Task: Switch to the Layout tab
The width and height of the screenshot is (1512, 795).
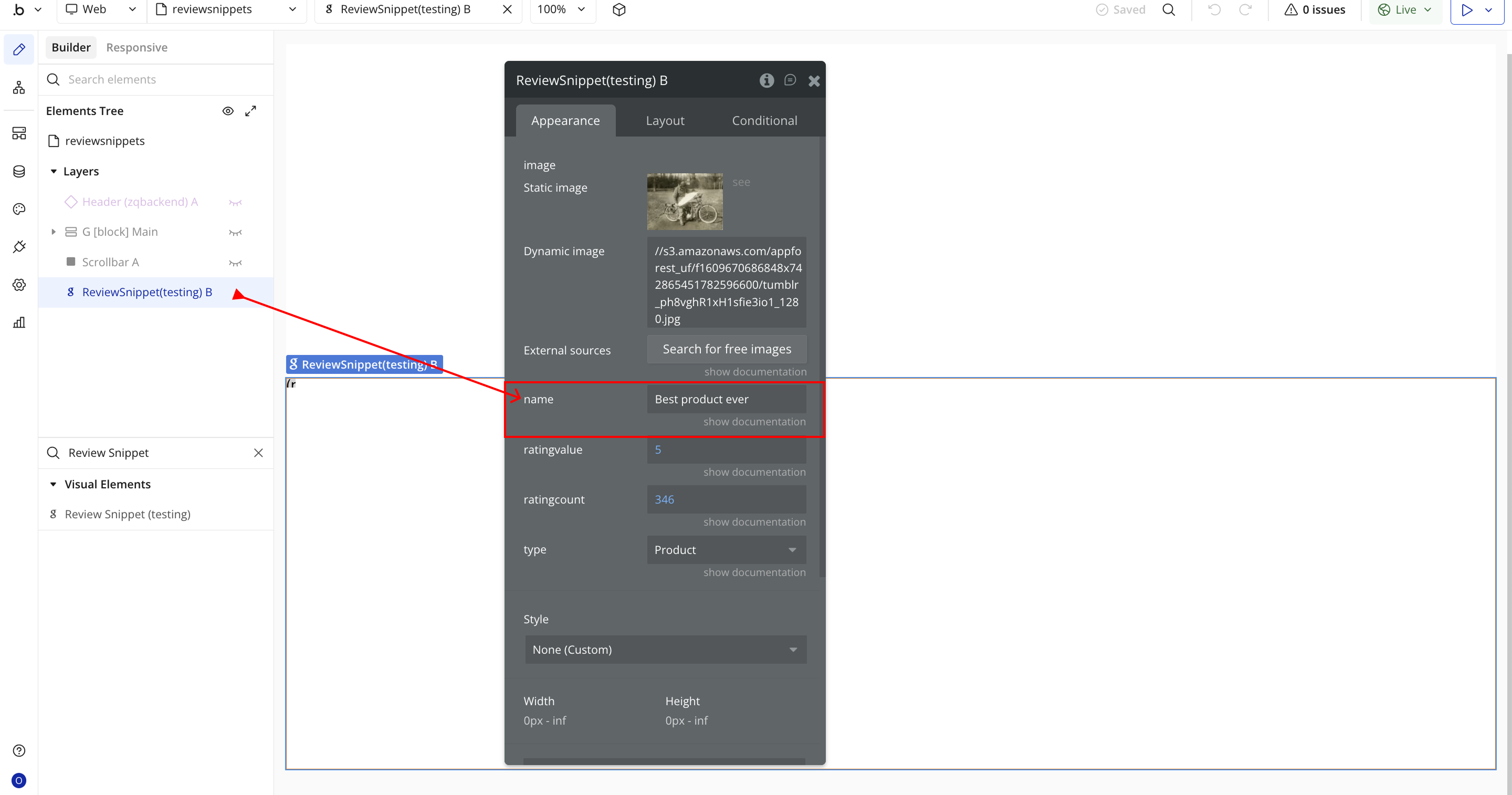Action: (x=665, y=120)
